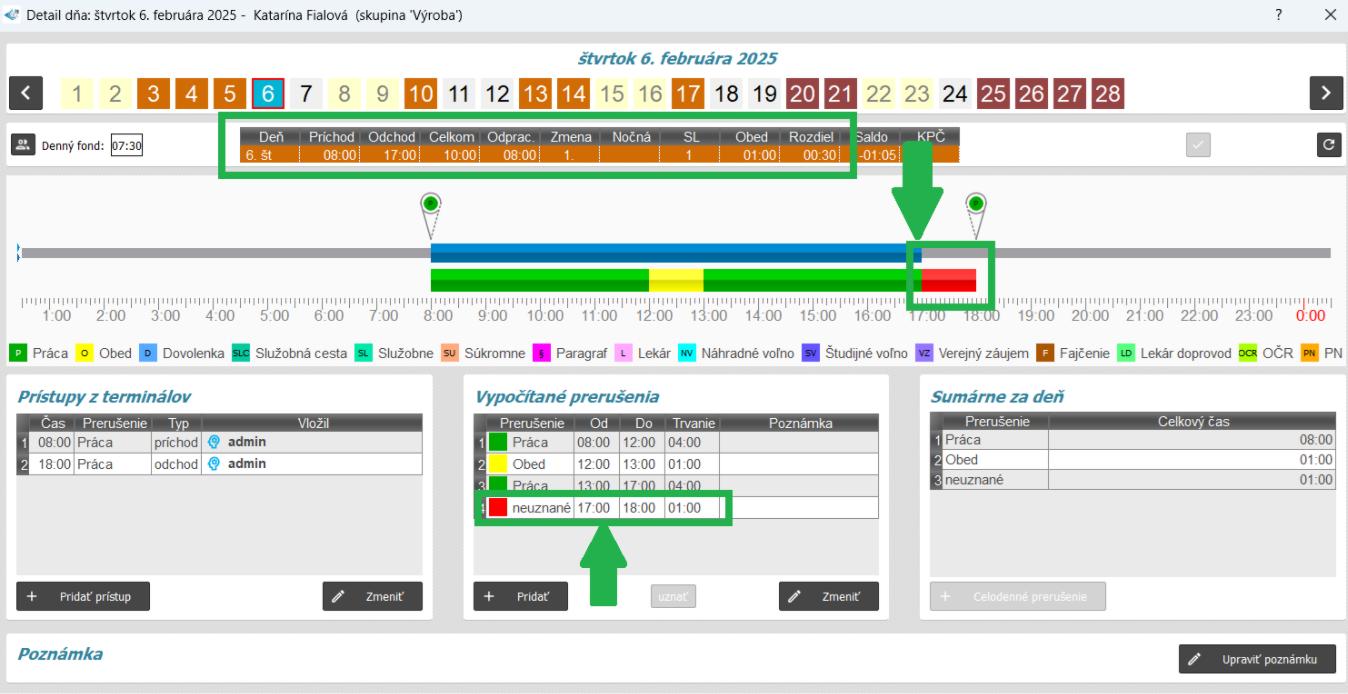Image resolution: width=1348 pixels, height=694 pixels.
Task: Click the arrival pin marker at 08:00
Action: [431, 204]
